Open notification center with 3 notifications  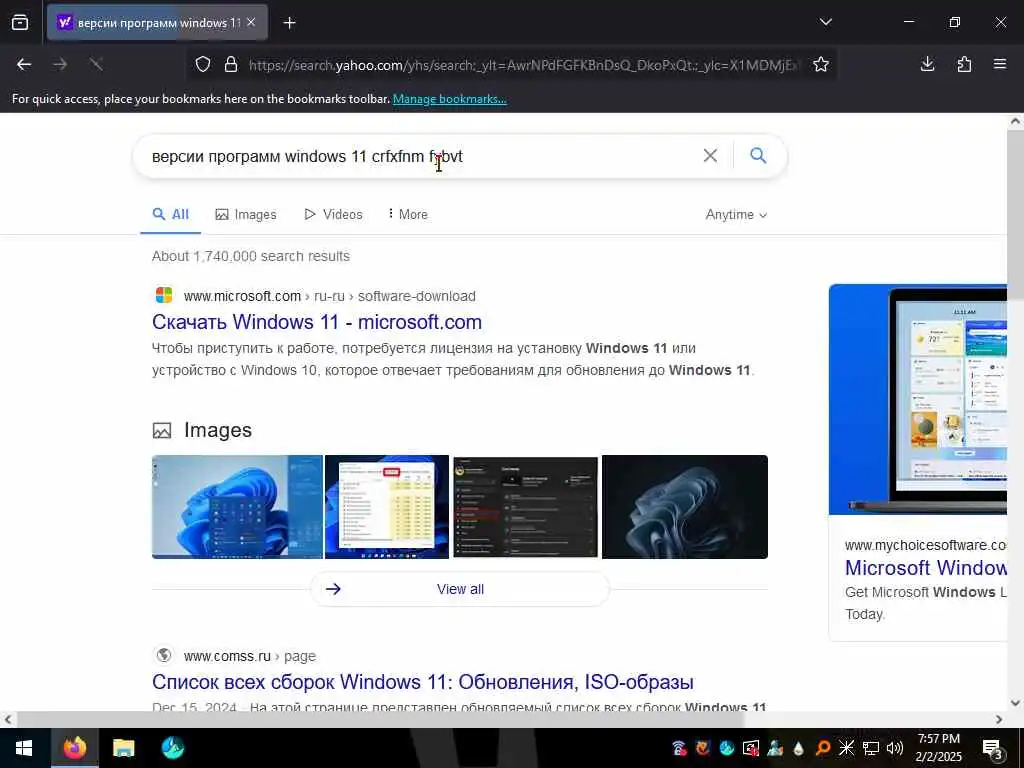point(993,748)
